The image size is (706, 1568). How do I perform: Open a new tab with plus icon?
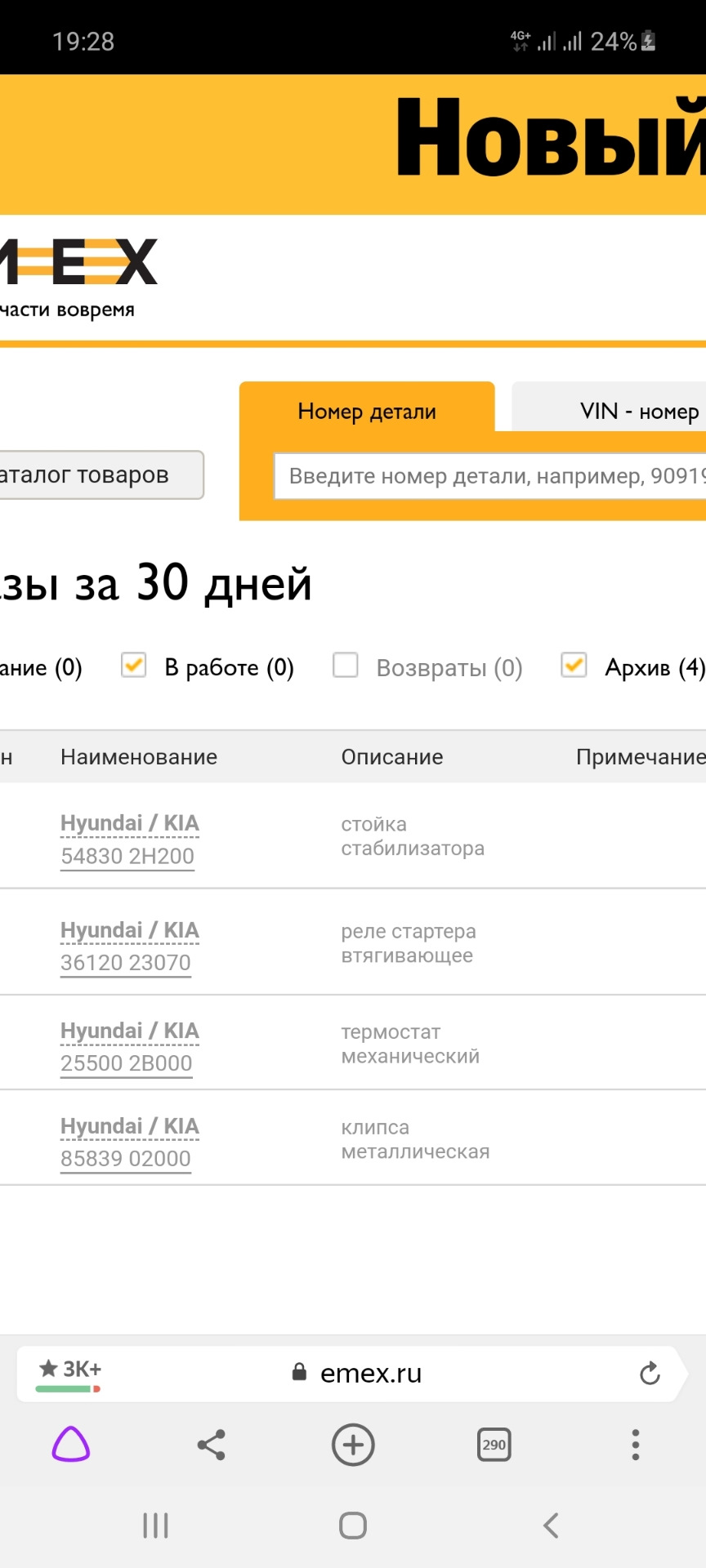pos(353,1445)
